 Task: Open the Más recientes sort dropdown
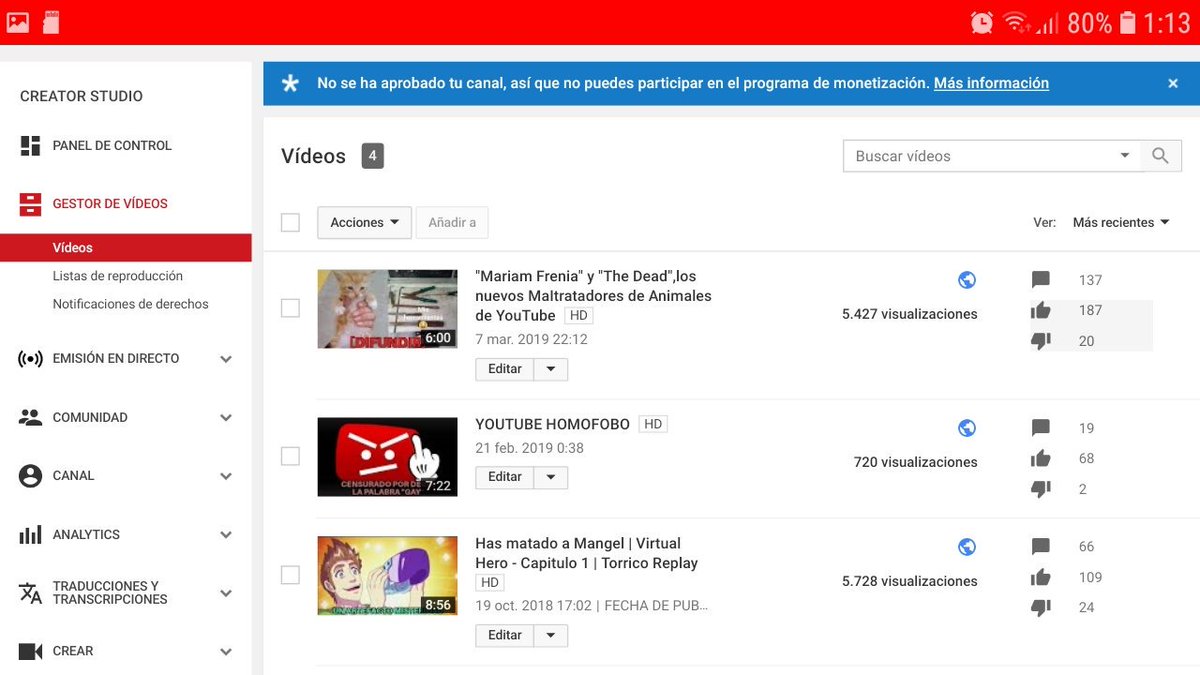(x=1121, y=223)
